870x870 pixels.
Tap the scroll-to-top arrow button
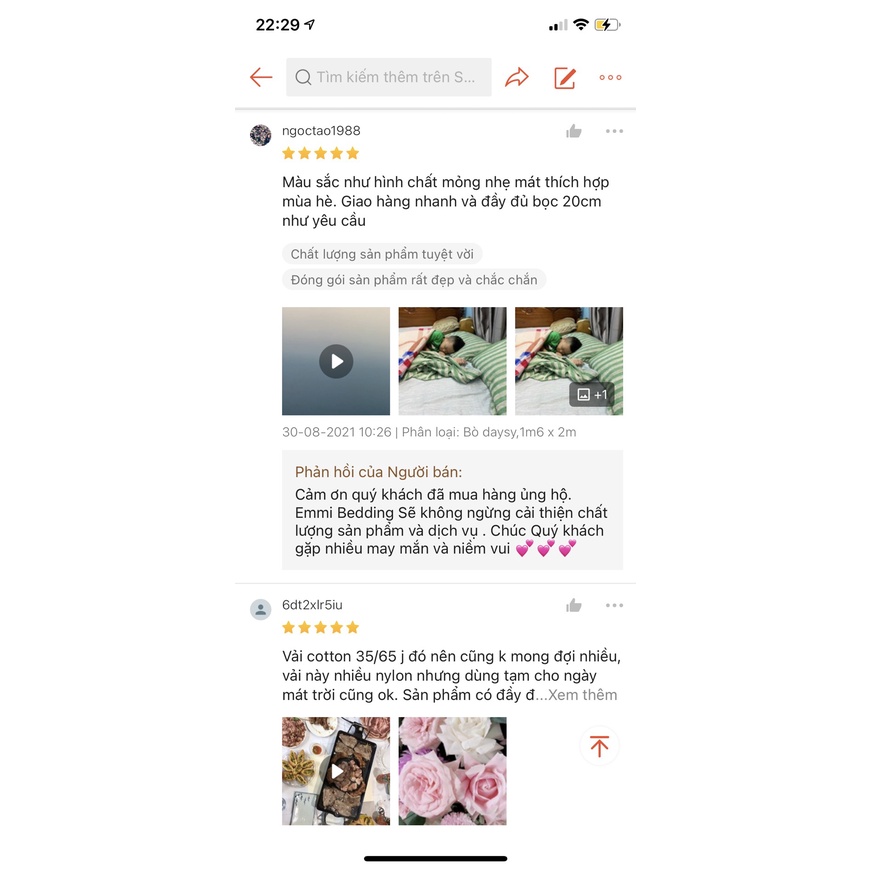point(599,746)
